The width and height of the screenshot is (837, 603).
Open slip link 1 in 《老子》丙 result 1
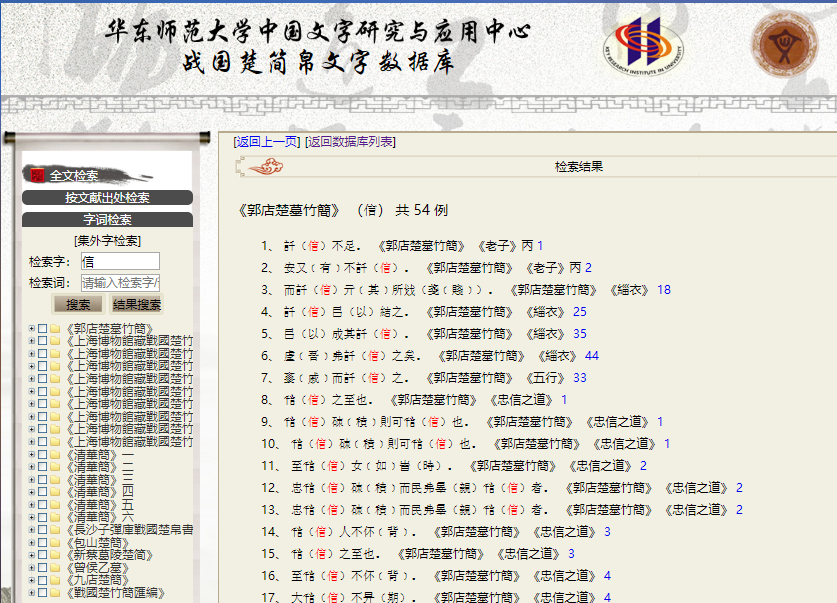(540, 245)
